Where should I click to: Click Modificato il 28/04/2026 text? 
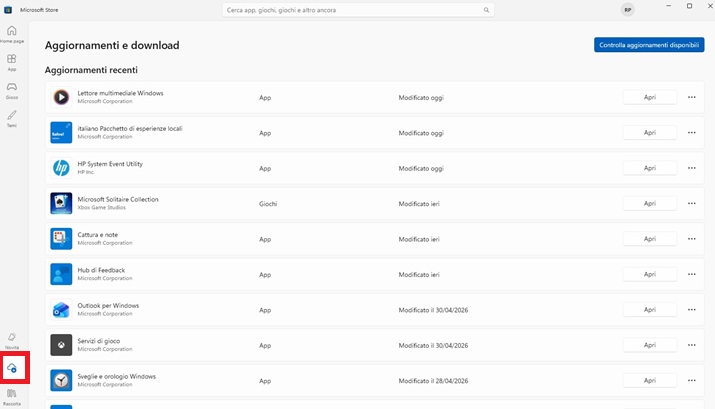coord(433,381)
